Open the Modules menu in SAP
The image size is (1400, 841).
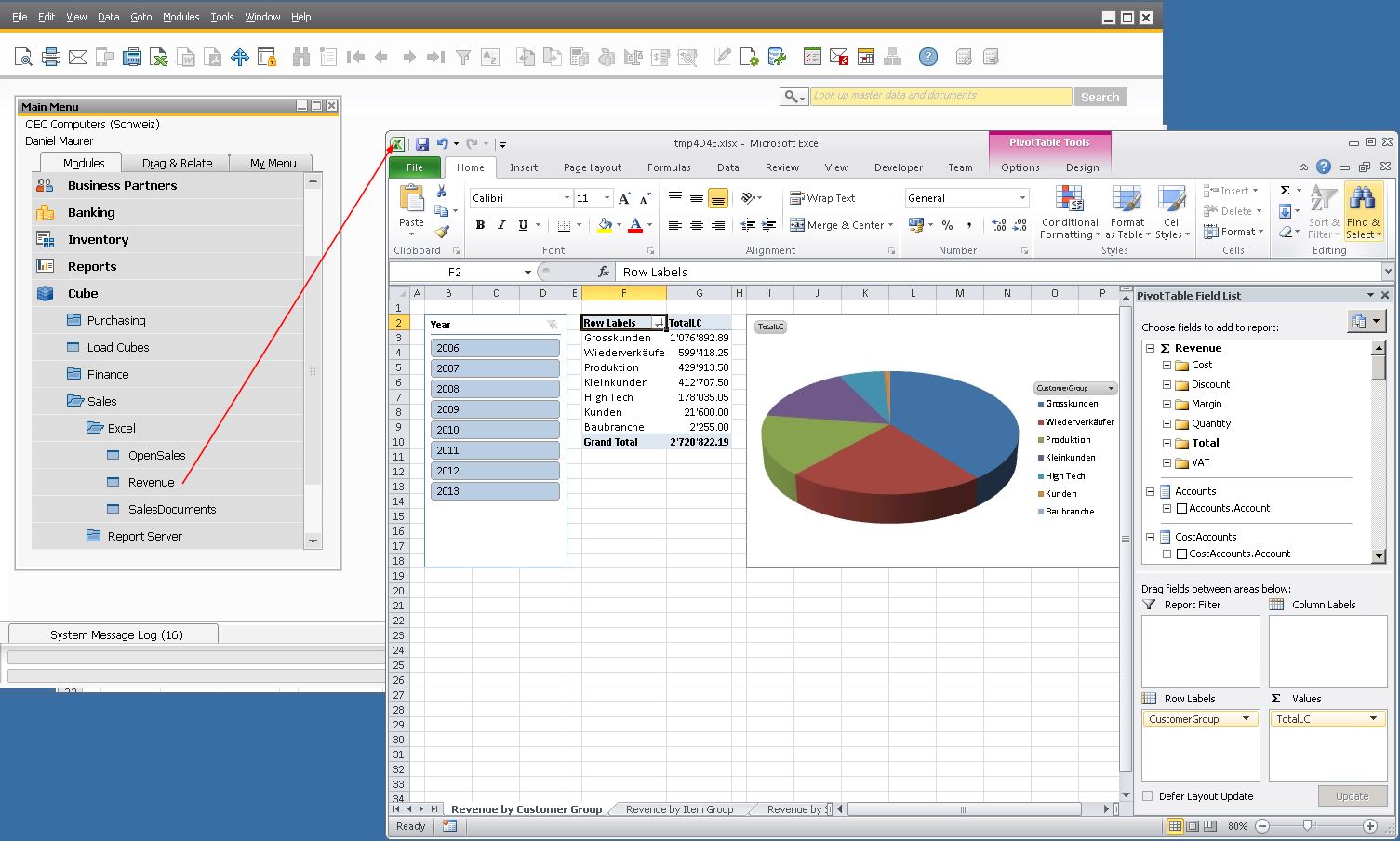(x=180, y=17)
